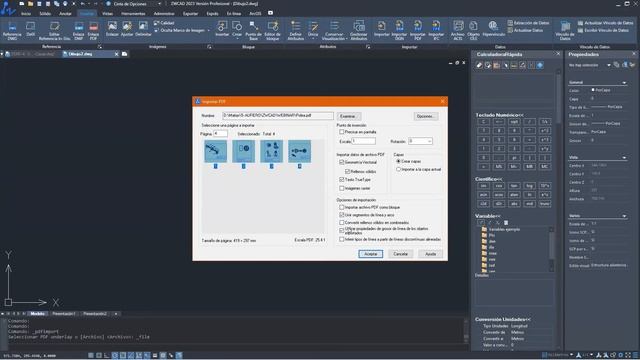
Task: Click the Examinar button
Action: (x=348, y=116)
